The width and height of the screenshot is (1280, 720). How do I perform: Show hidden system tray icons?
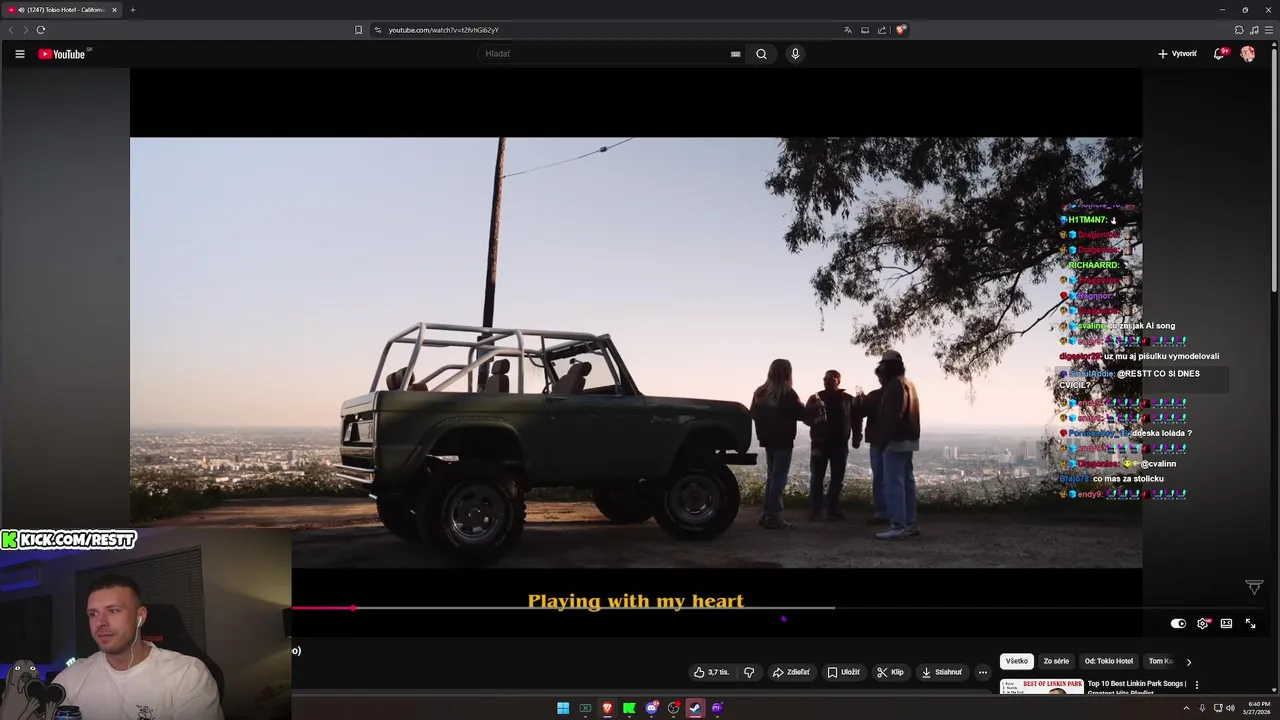1187,708
